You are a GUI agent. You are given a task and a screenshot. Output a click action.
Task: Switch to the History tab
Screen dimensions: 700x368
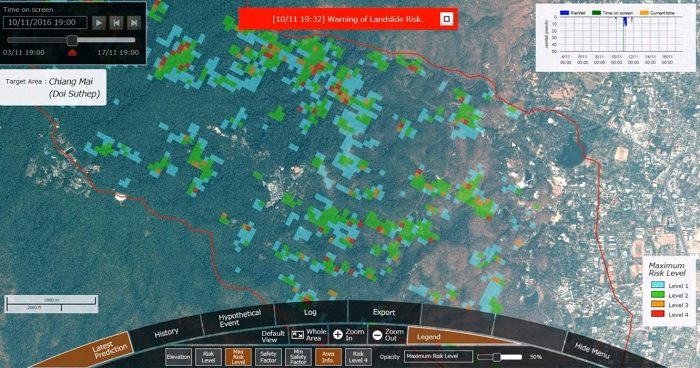pyautogui.click(x=166, y=333)
